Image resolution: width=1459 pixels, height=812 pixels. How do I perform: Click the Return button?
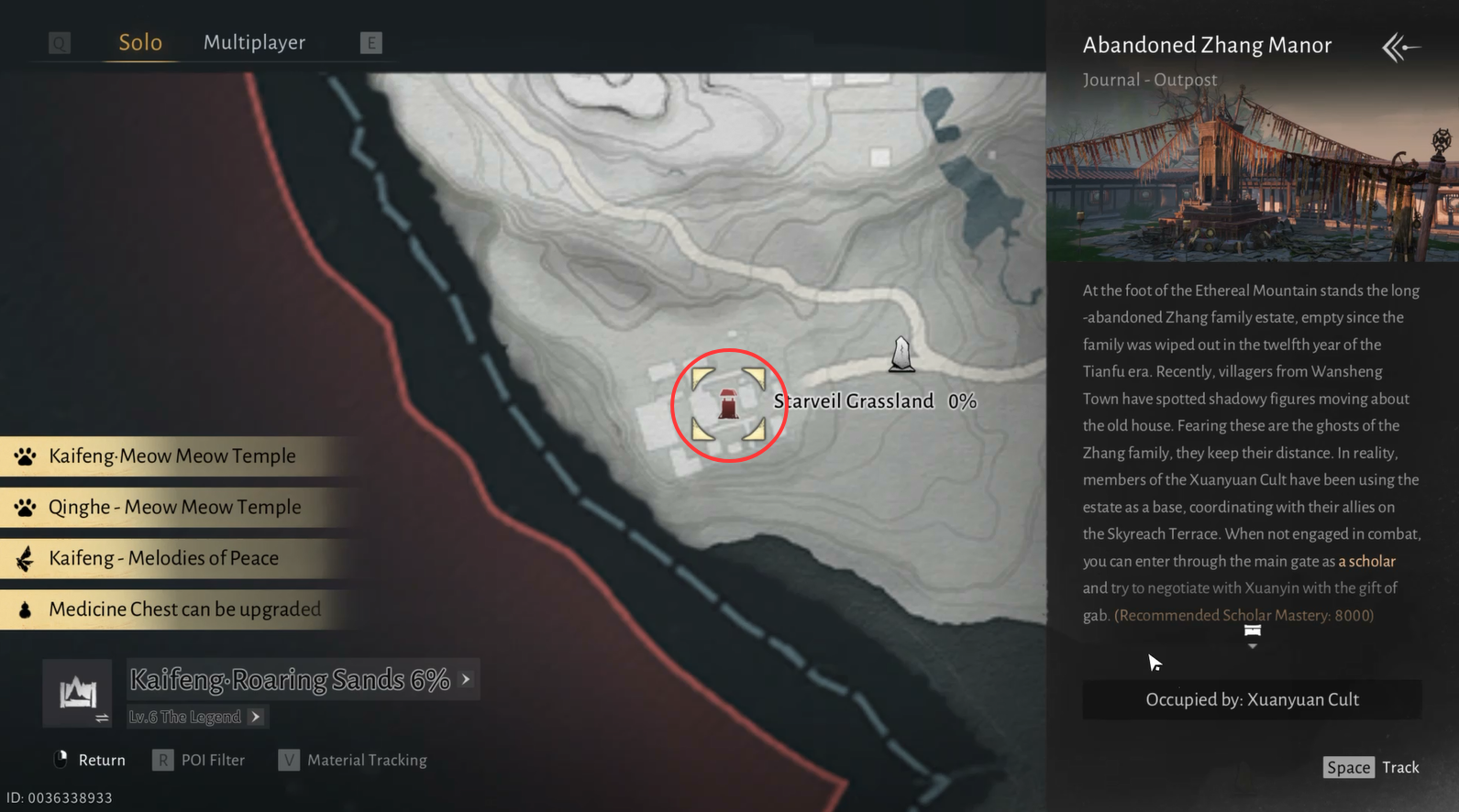click(90, 760)
